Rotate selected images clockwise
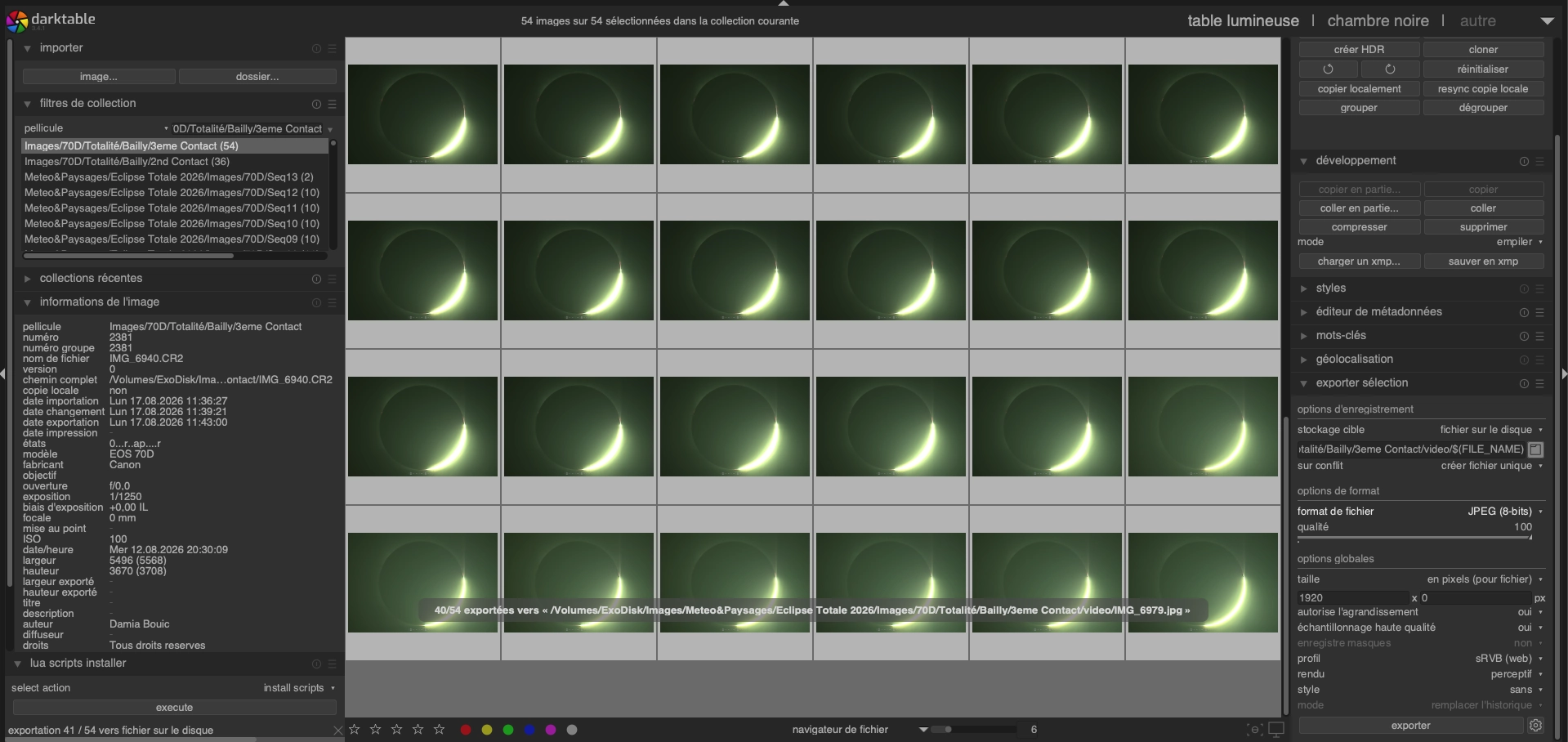The width and height of the screenshot is (1568, 742). pos(1390,69)
